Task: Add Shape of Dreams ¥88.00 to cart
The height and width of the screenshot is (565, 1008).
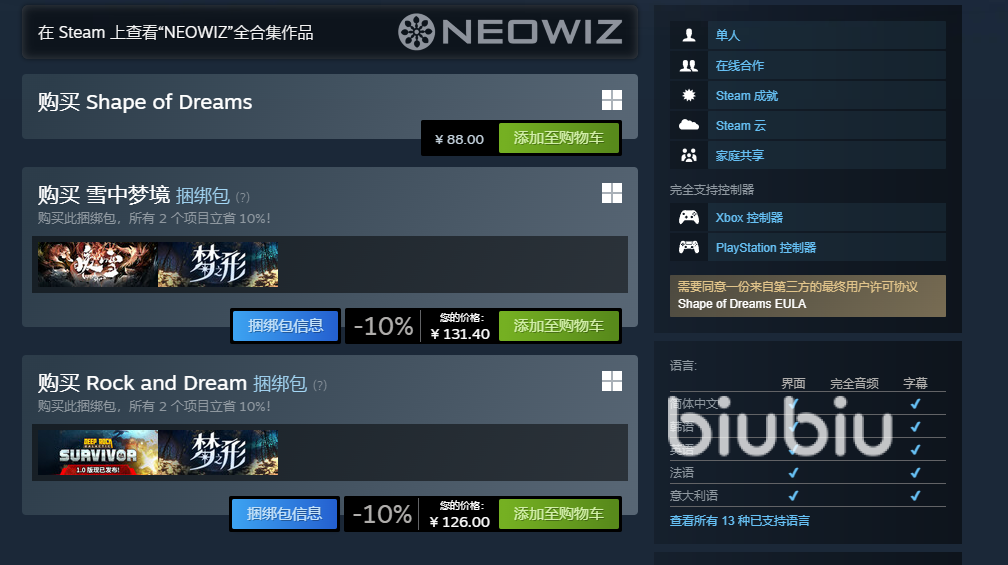Action: coord(559,138)
